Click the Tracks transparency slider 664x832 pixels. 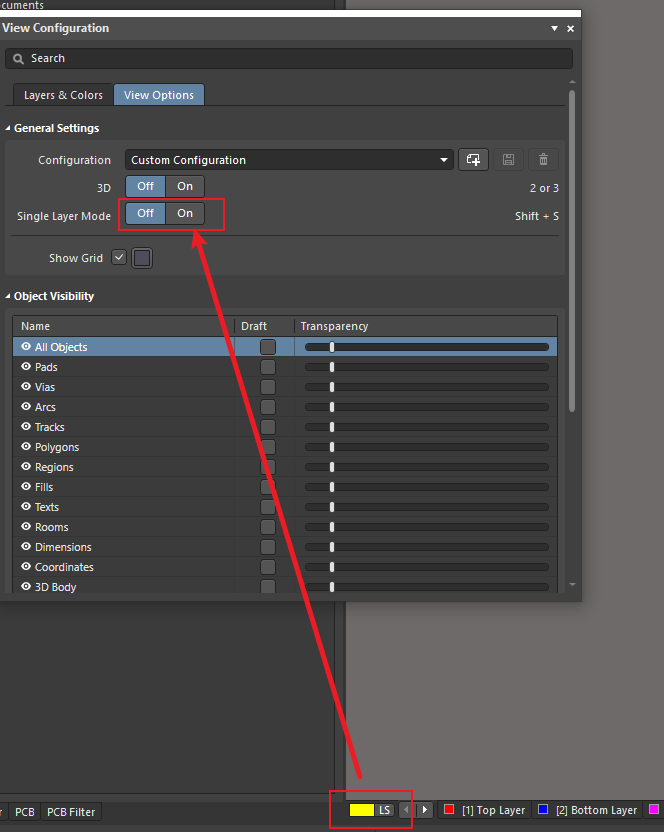coord(427,427)
